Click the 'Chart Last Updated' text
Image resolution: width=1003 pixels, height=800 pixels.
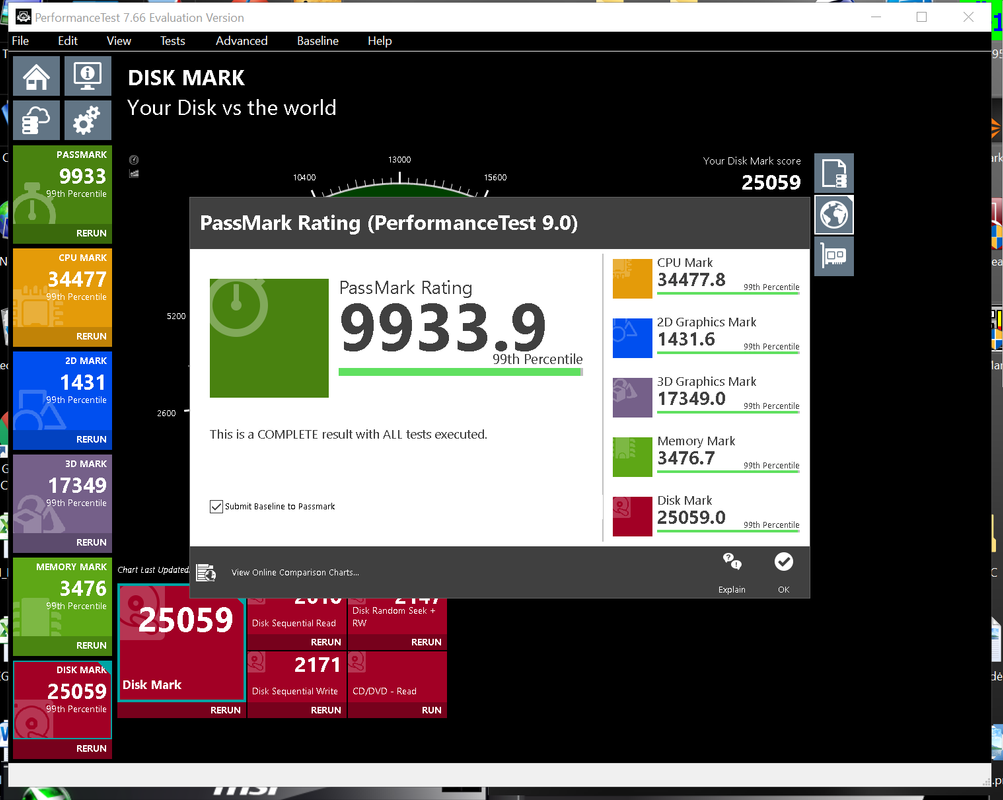[154, 570]
